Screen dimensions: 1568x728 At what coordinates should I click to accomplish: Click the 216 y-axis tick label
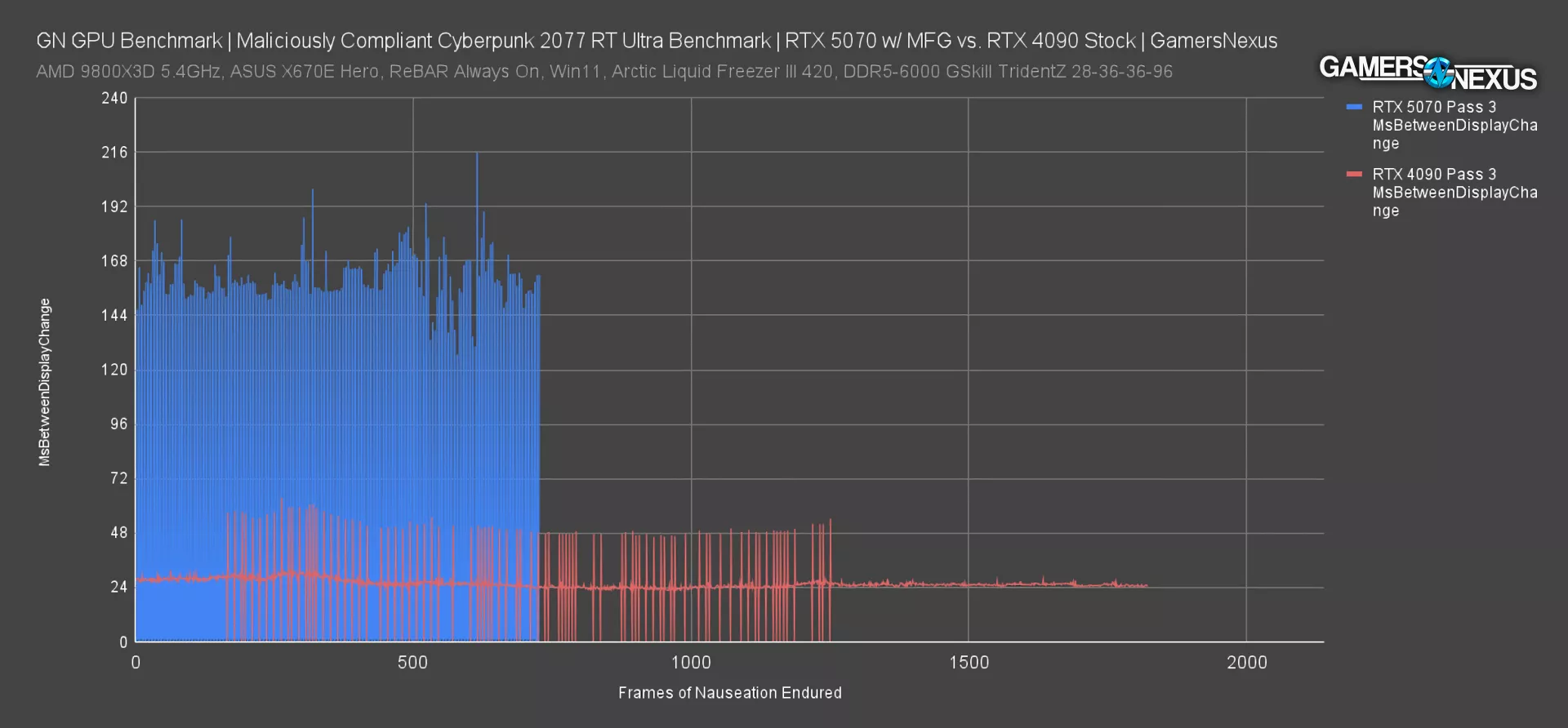pos(114,153)
